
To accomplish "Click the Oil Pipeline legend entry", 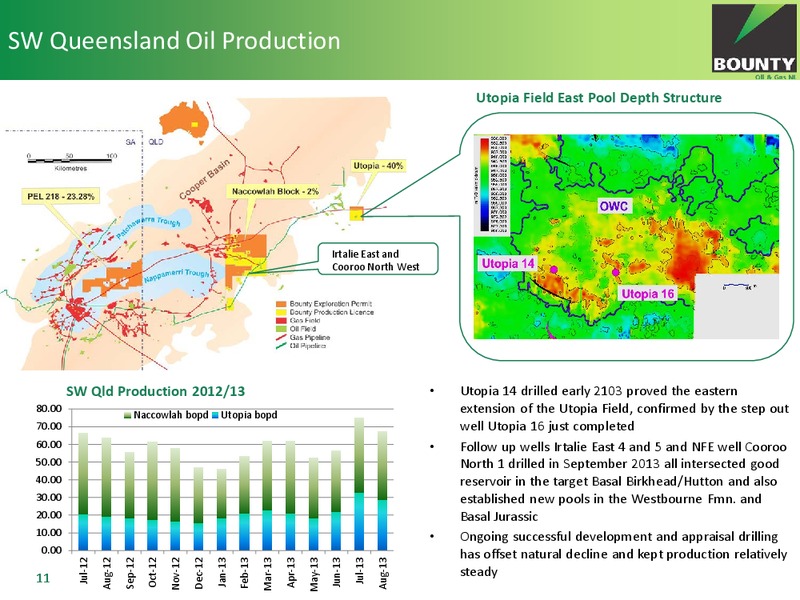I will click(x=301, y=346).
